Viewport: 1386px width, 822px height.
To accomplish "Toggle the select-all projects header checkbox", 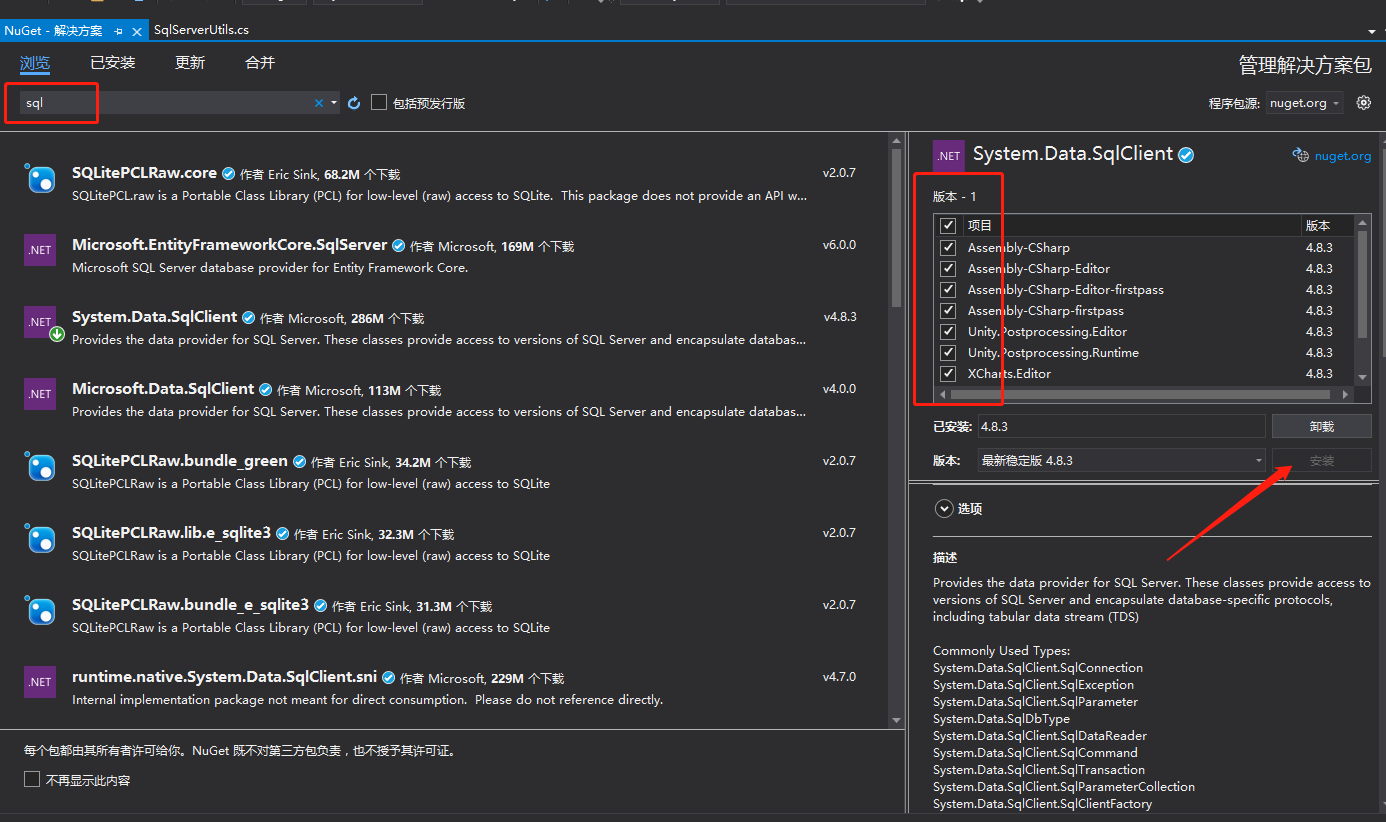I will (948, 226).
